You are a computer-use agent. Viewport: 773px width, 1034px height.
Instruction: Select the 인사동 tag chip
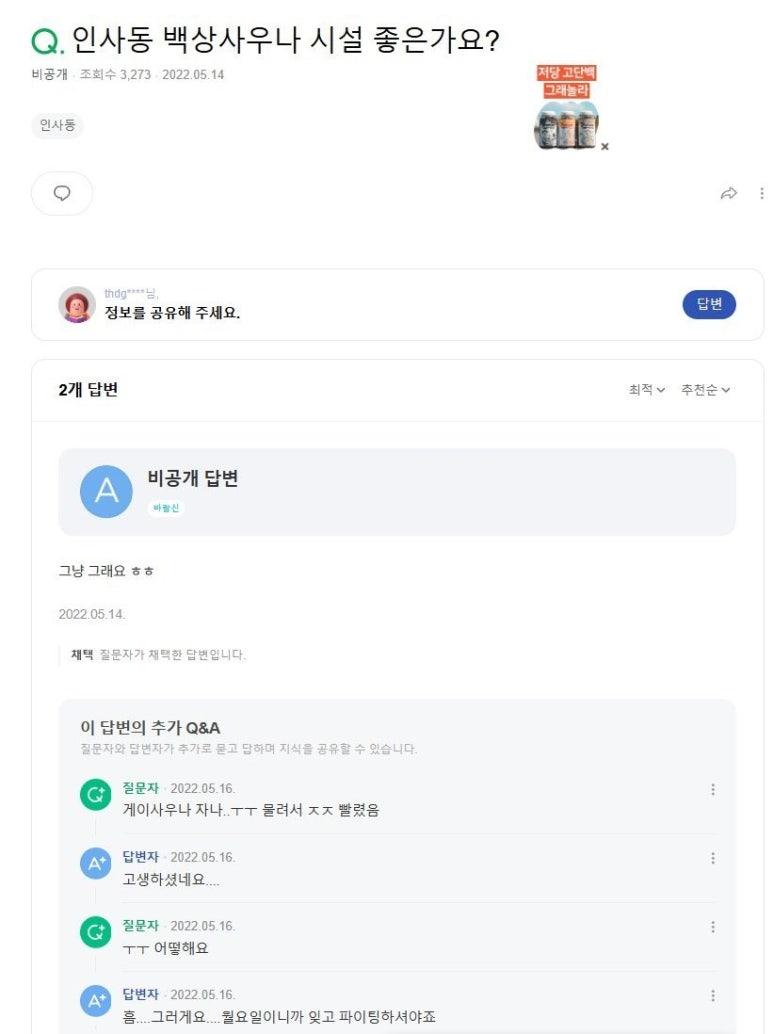[57, 125]
